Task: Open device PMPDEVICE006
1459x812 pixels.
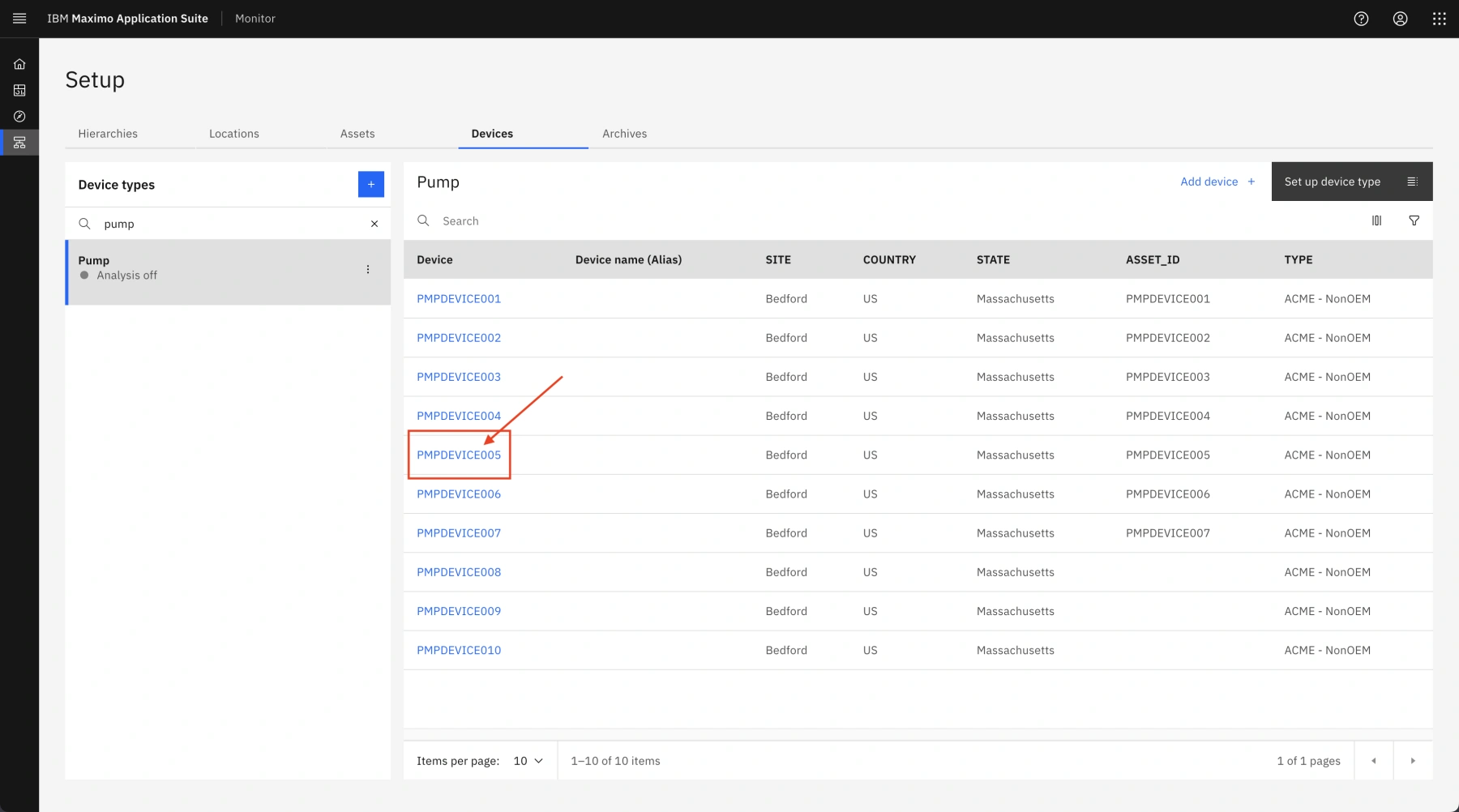Action: point(459,494)
